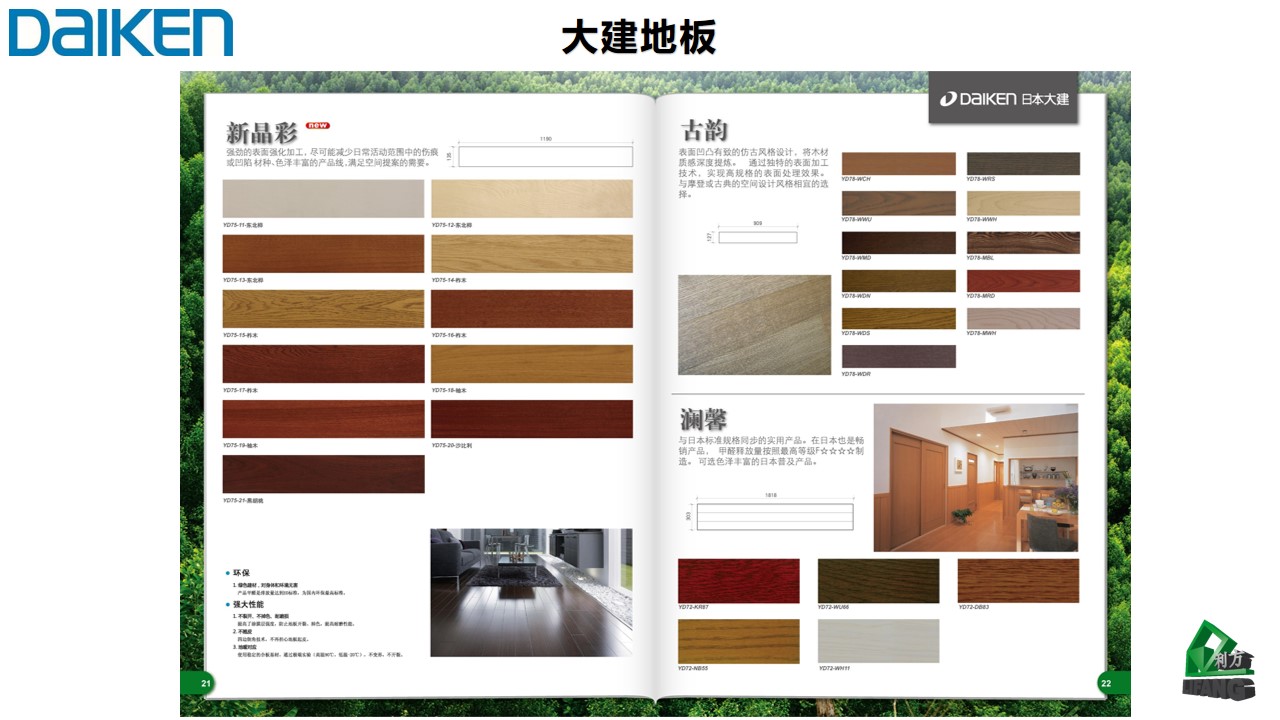Select the YD78-MWH pale taupe swatch
The width and height of the screenshot is (1280, 720).
1023,318
